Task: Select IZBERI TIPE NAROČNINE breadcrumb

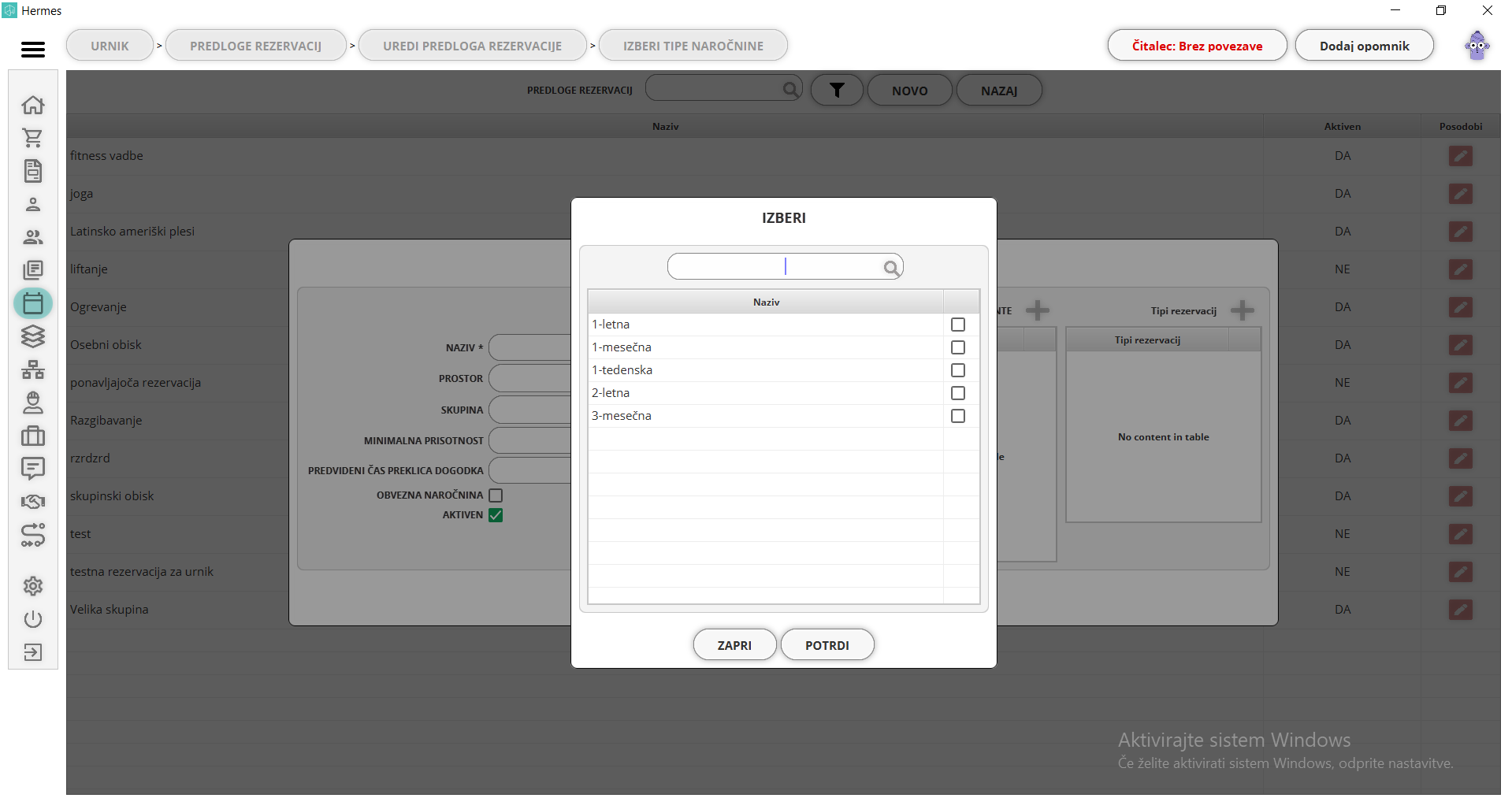Action: (693, 46)
